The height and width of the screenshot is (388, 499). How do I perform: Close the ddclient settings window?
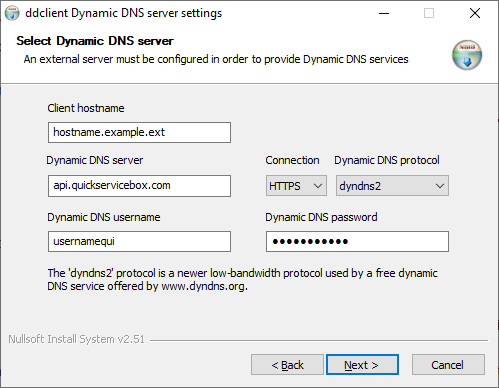[475, 13]
